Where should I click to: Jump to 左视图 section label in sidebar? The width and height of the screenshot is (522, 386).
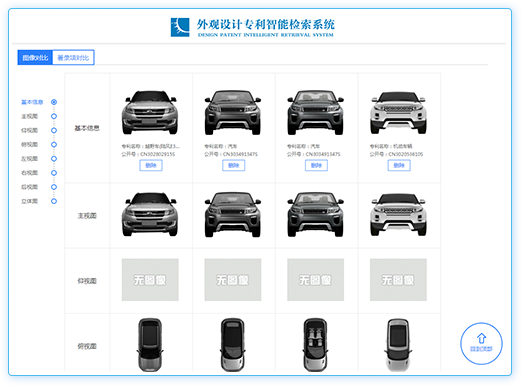30,159
